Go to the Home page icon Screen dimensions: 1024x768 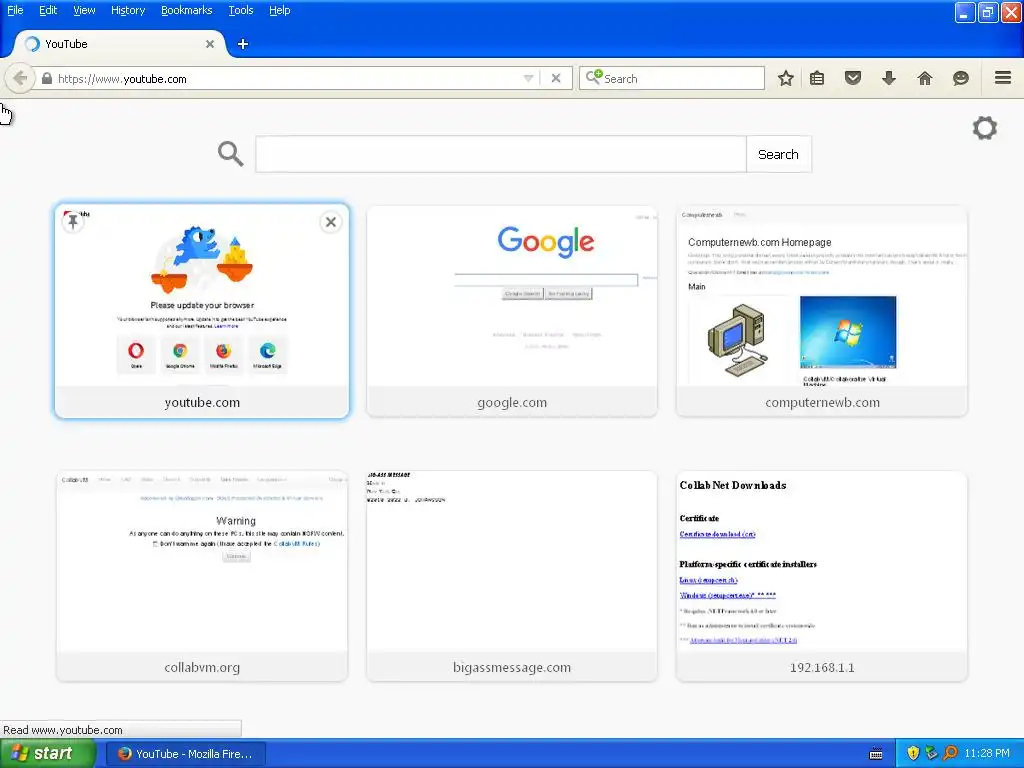(x=925, y=78)
